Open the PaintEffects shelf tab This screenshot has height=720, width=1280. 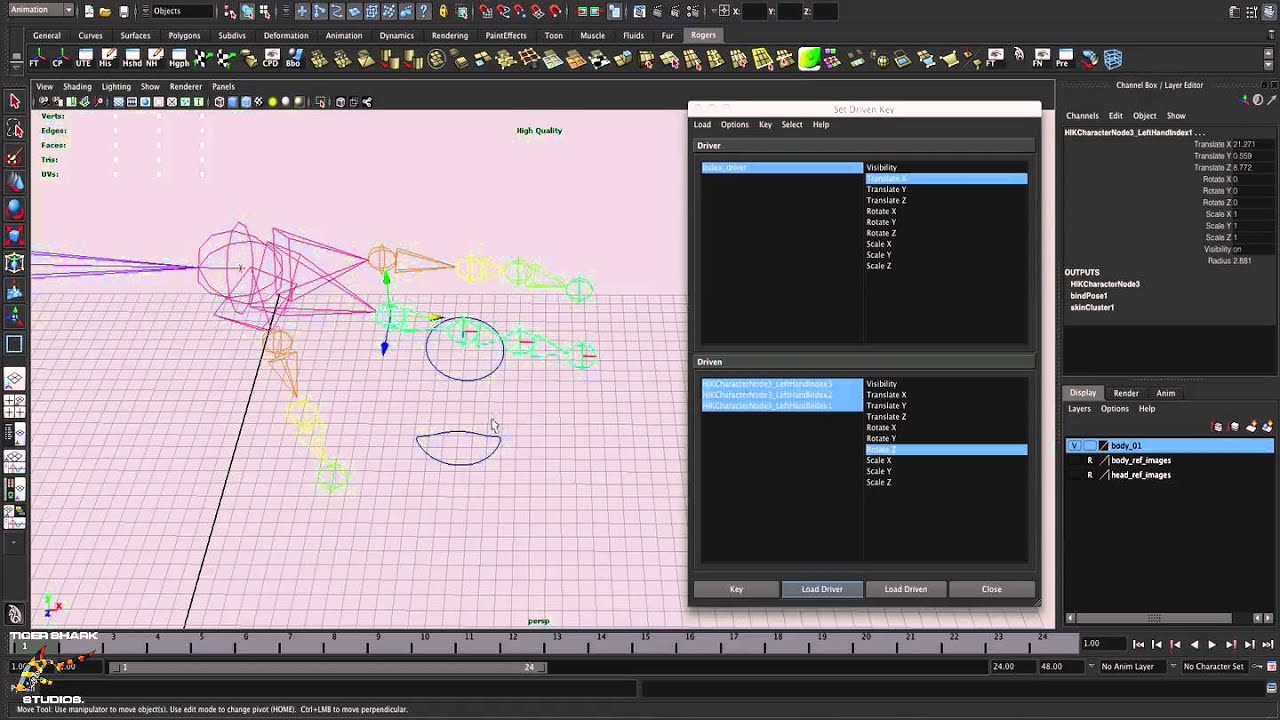pyautogui.click(x=506, y=35)
